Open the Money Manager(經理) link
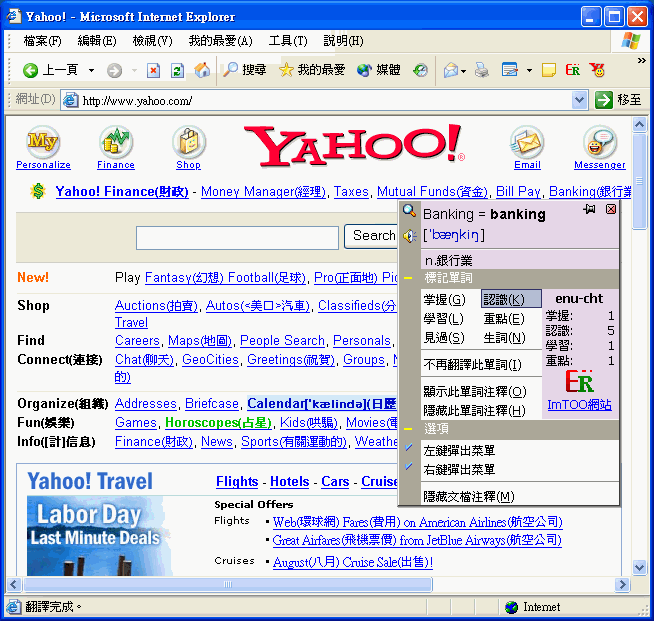Viewport: 654px width, 621px height. click(263, 191)
